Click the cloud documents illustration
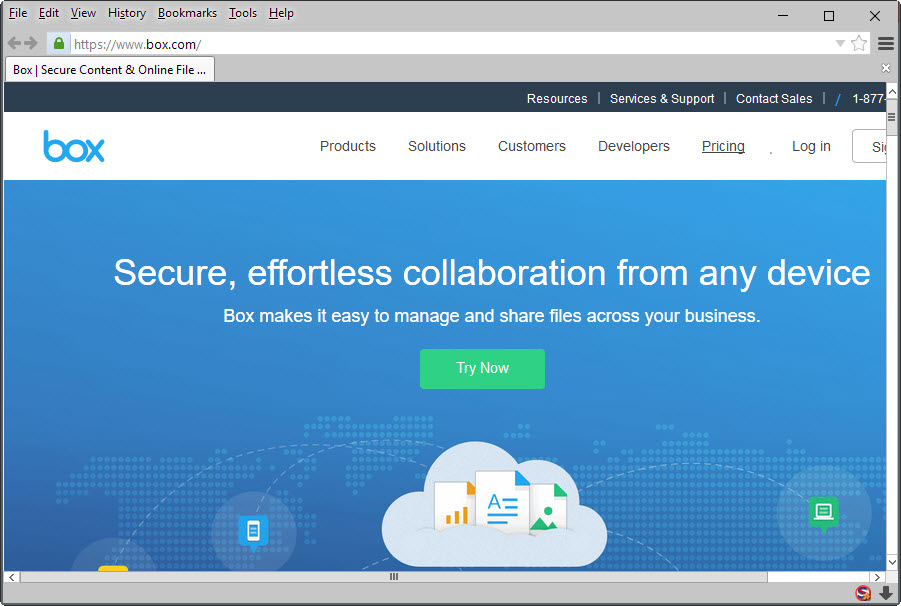This screenshot has width=901, height=606. pos(494,504)
